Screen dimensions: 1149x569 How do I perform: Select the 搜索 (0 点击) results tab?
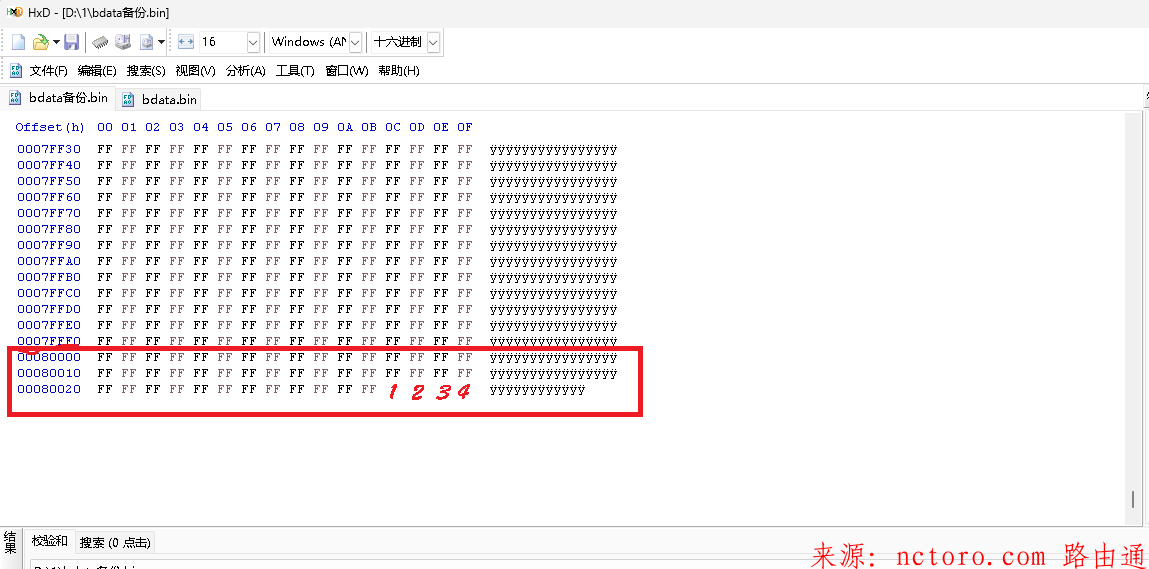115,542
